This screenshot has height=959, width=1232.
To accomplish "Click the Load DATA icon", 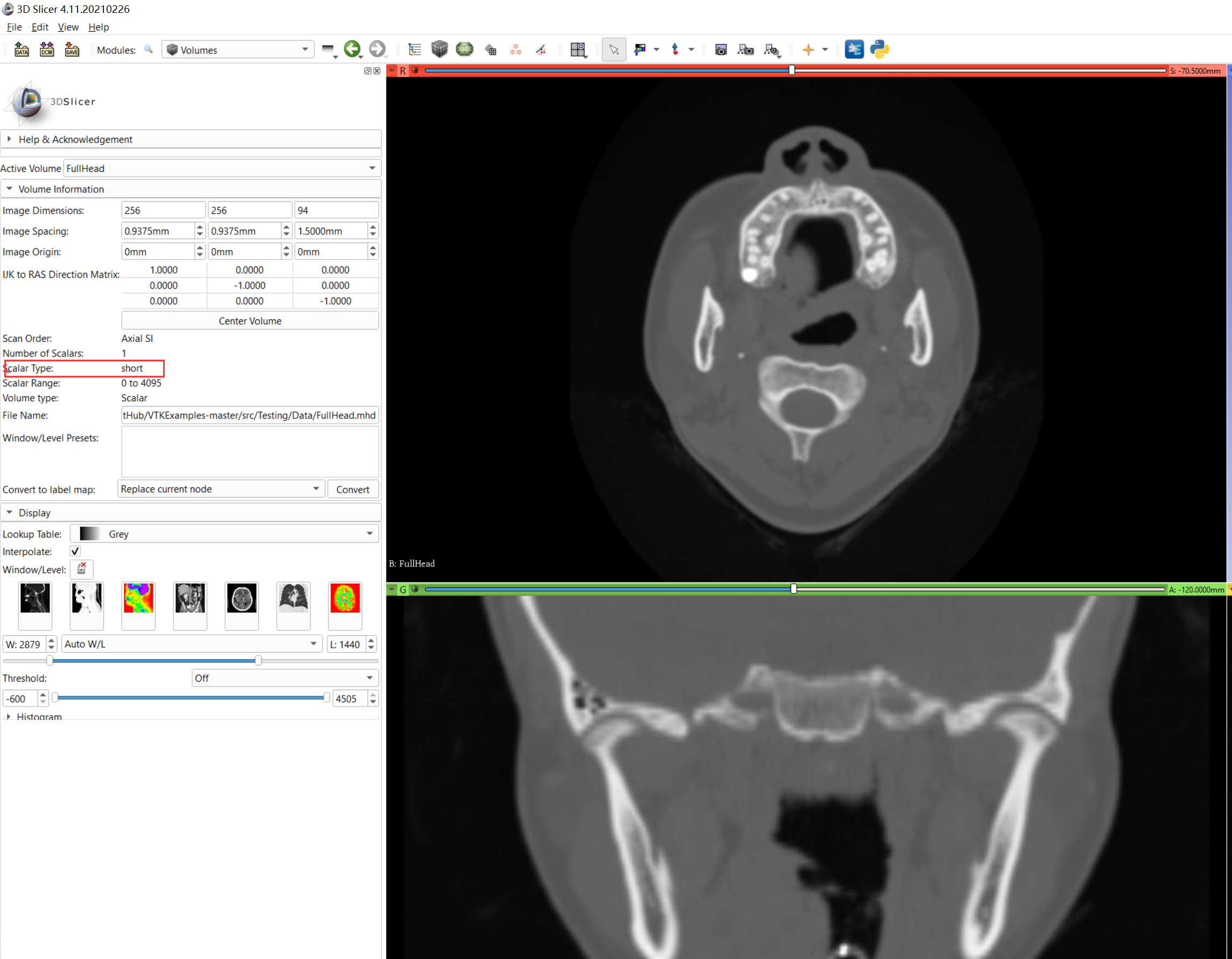I will tap(22, 50).
